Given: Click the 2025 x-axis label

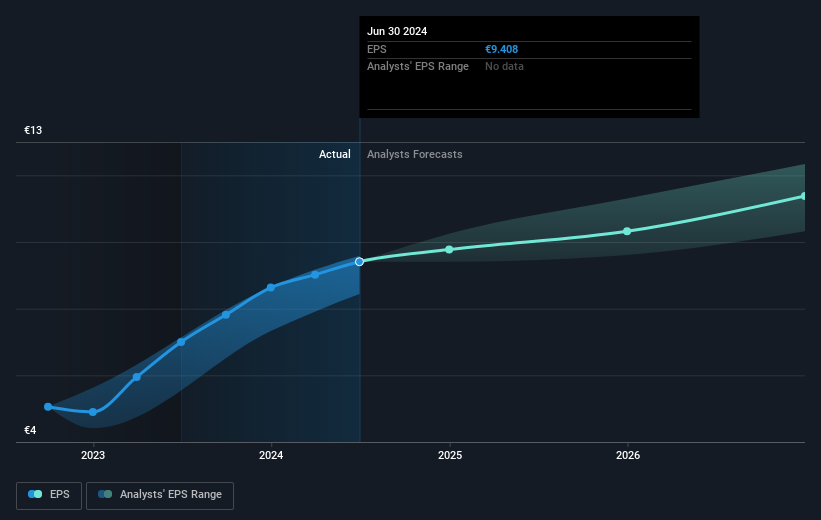Looking at the screenshot, I should (450, 455).
